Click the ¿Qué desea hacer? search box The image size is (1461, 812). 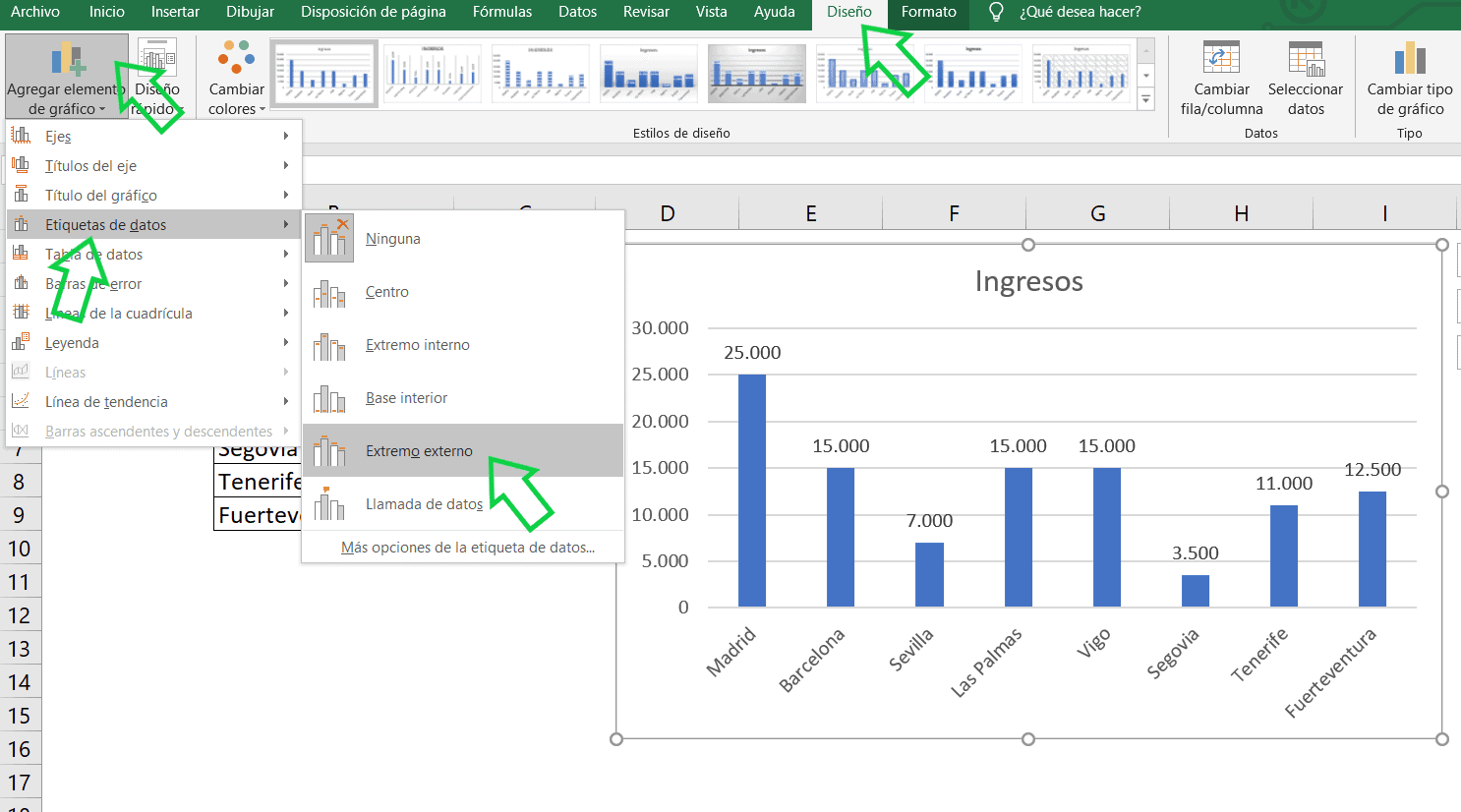(1080, 12)
